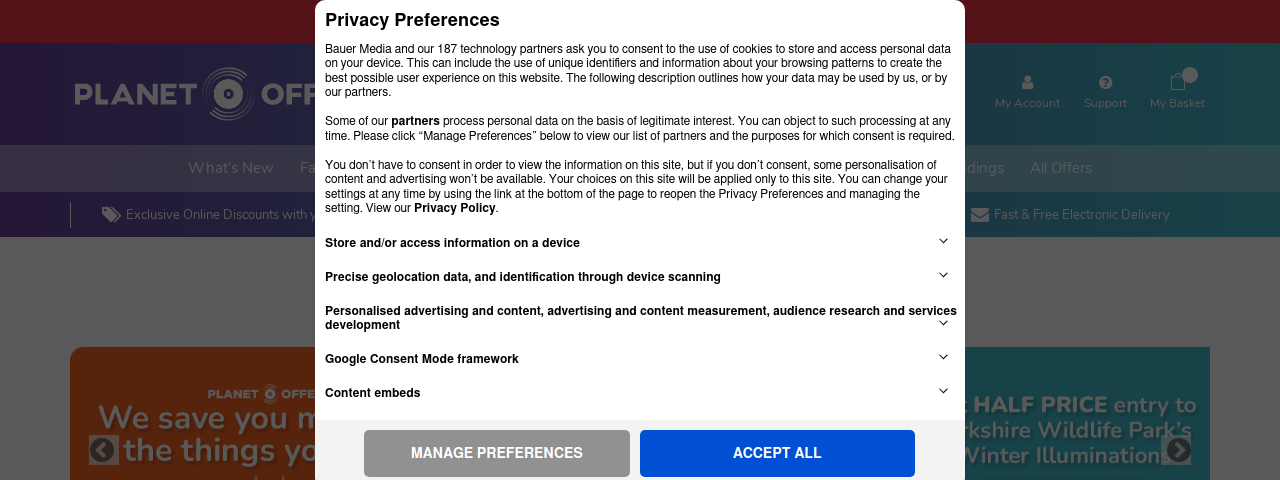
Task: Open the My Basket shopping bag icon
Action: (x=1178, y=82)
